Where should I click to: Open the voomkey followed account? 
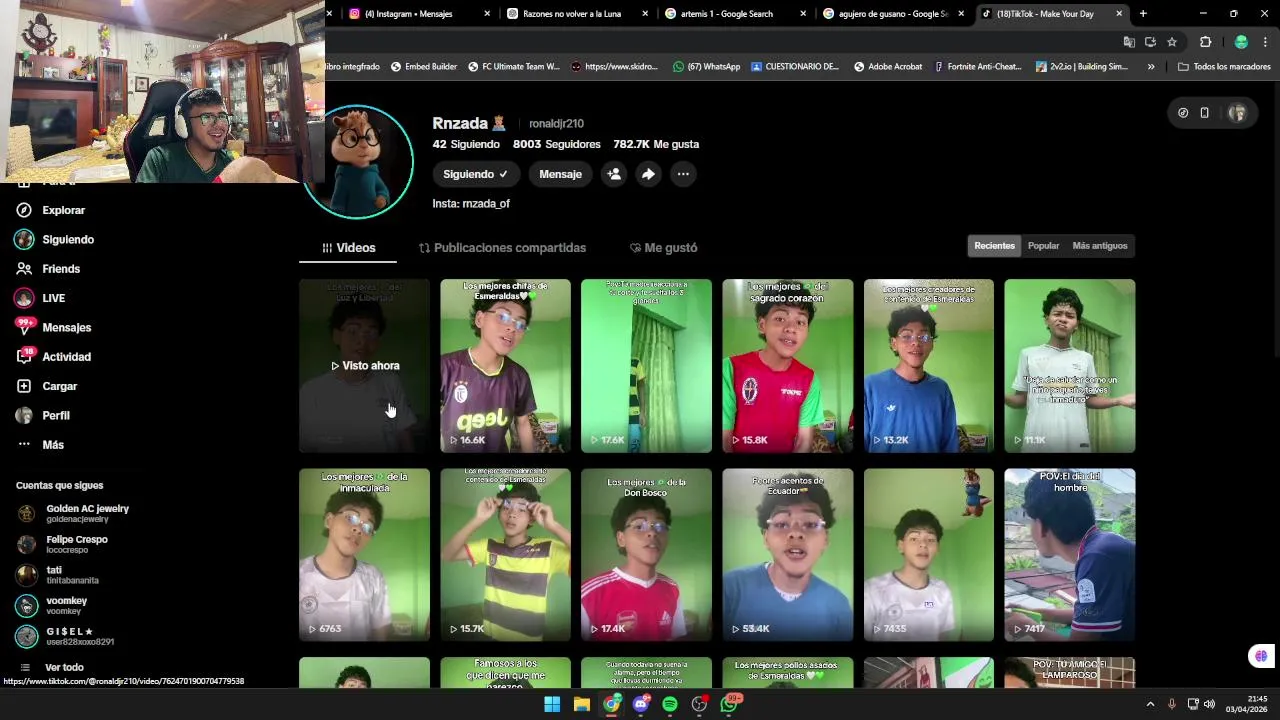tap(52, 605)
